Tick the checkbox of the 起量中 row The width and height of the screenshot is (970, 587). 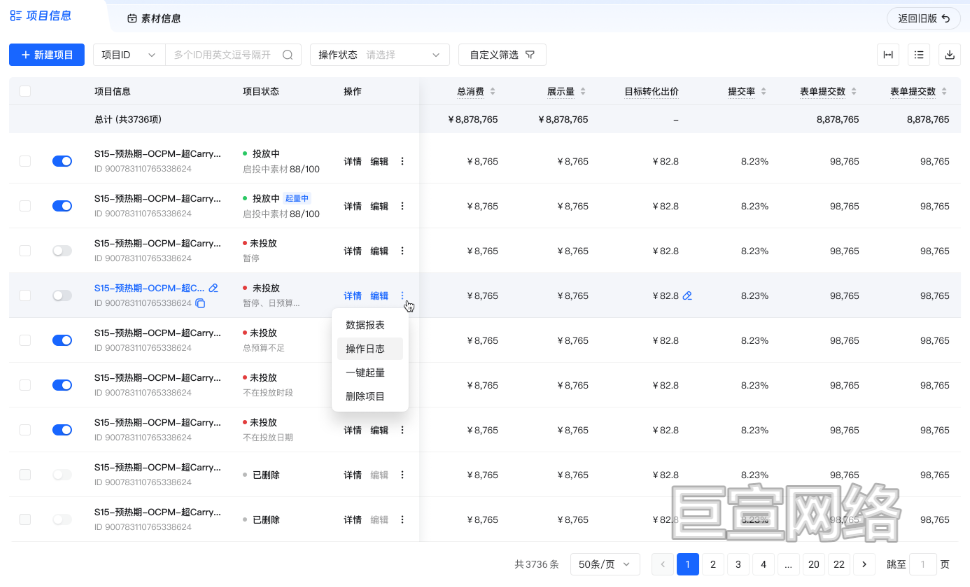pos(25,206)
